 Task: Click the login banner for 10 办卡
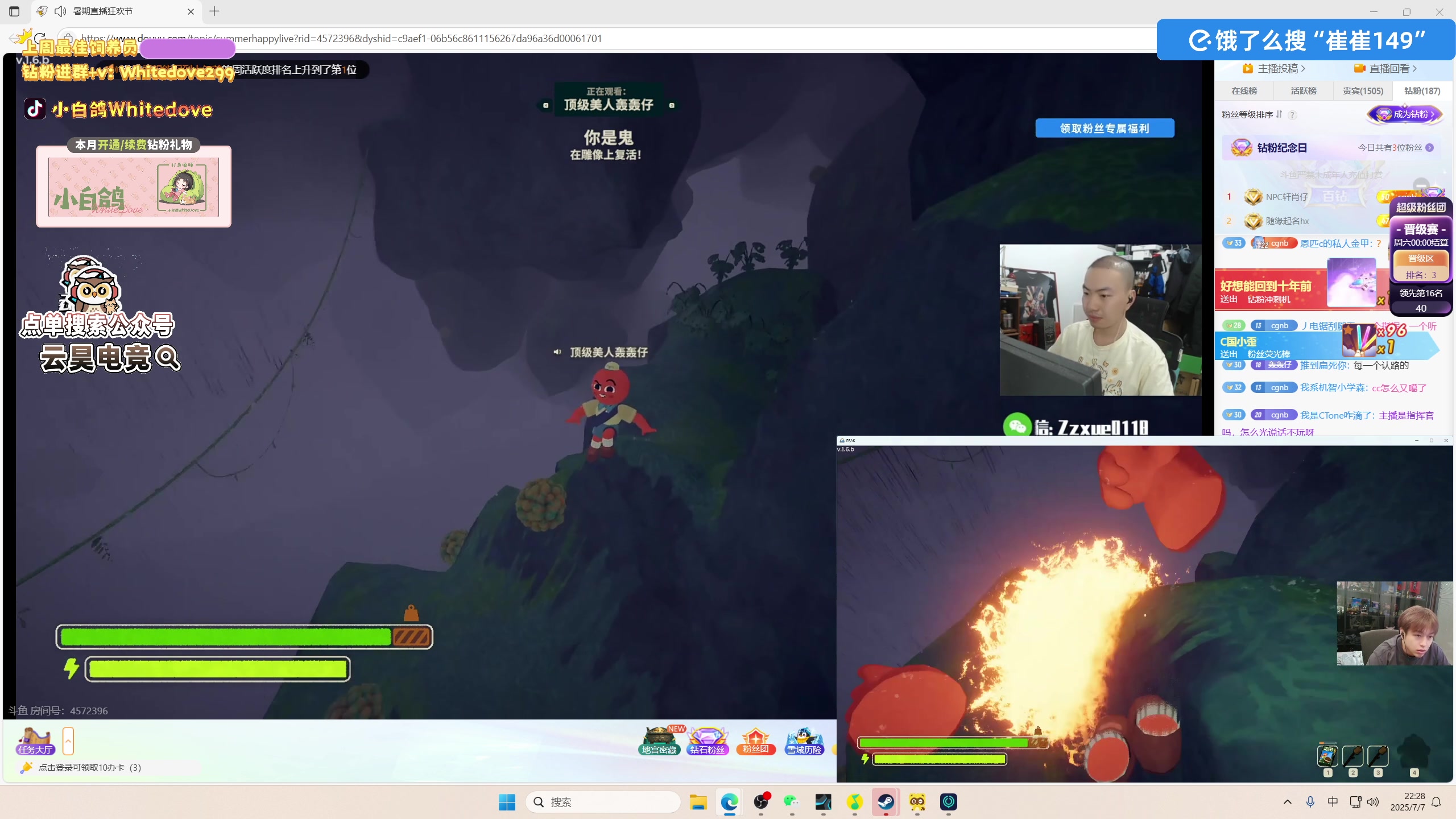coord(89,767)
